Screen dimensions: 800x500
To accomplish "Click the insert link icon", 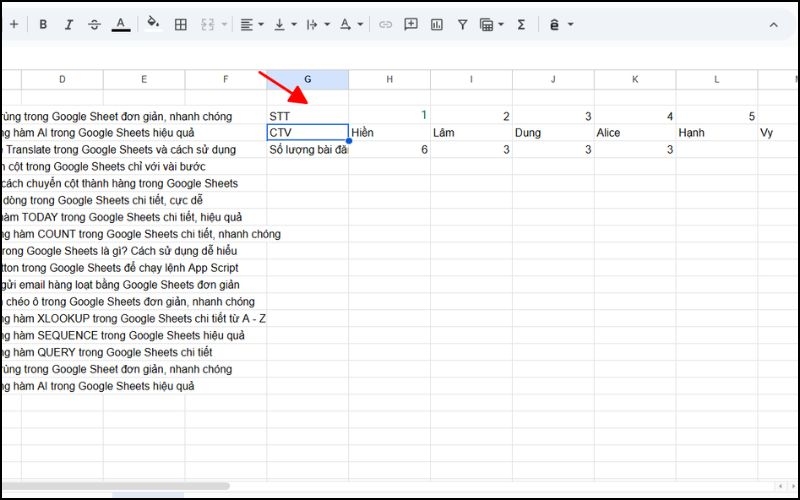I will click(x=385, y=25).
